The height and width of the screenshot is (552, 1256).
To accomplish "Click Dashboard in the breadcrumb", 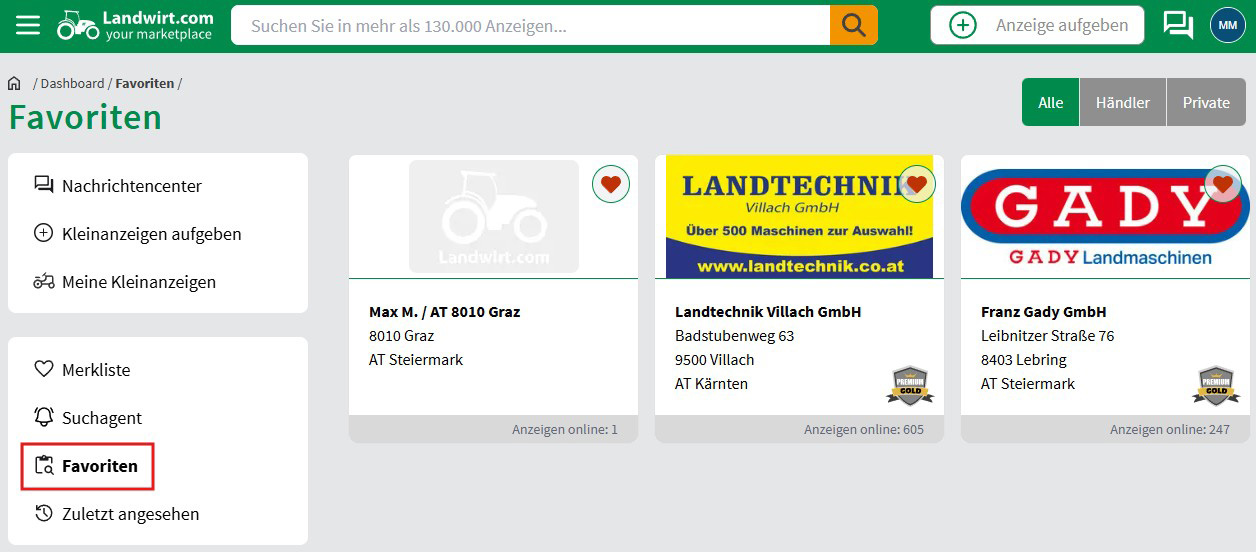I will click(x=72, y=83).
